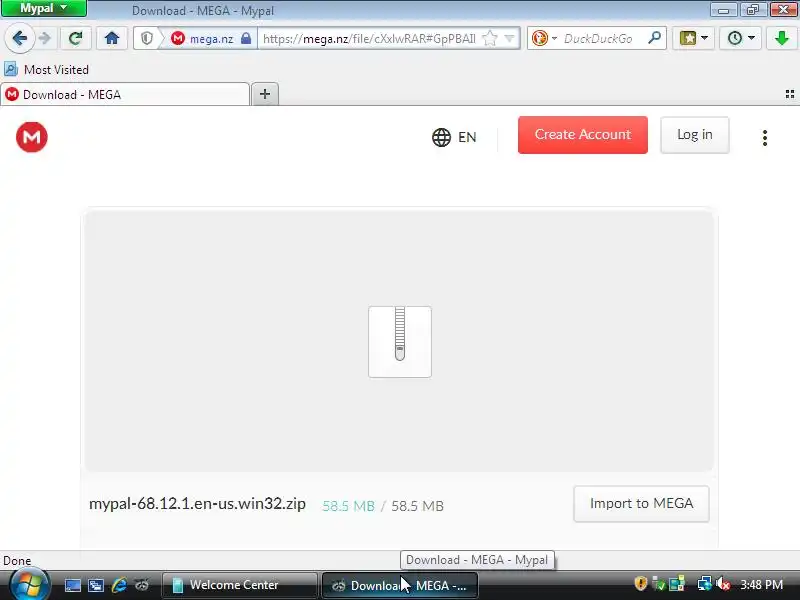The width and height of the screenshot is (800, 600).
Task: Launch Mypal from quick launch
Action: point(142,585)
